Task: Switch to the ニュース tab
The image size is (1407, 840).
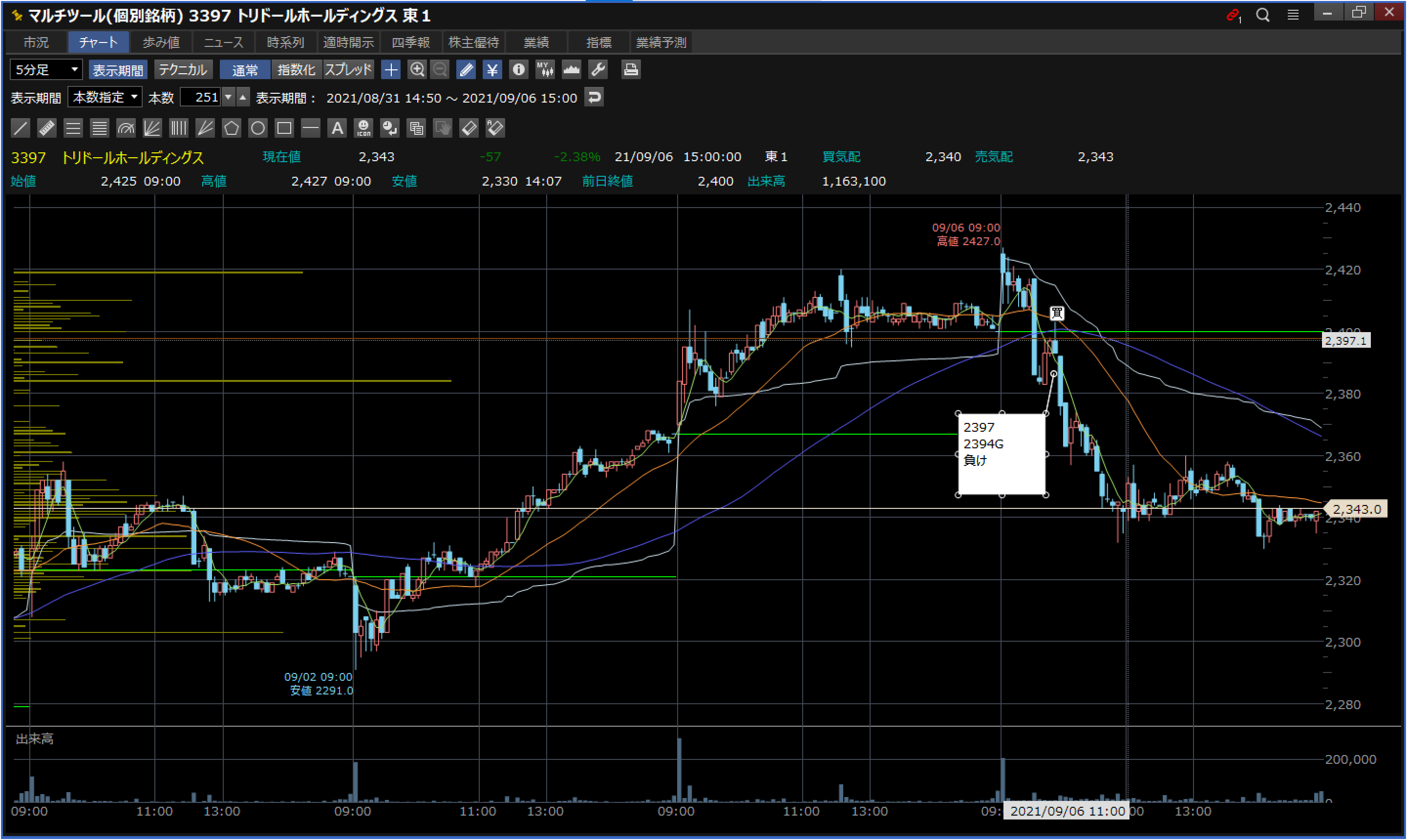Action: click(223, 42)
